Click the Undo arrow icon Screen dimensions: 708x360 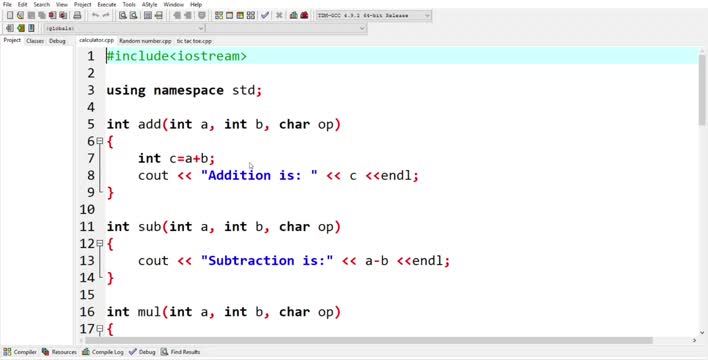[95, 15]
